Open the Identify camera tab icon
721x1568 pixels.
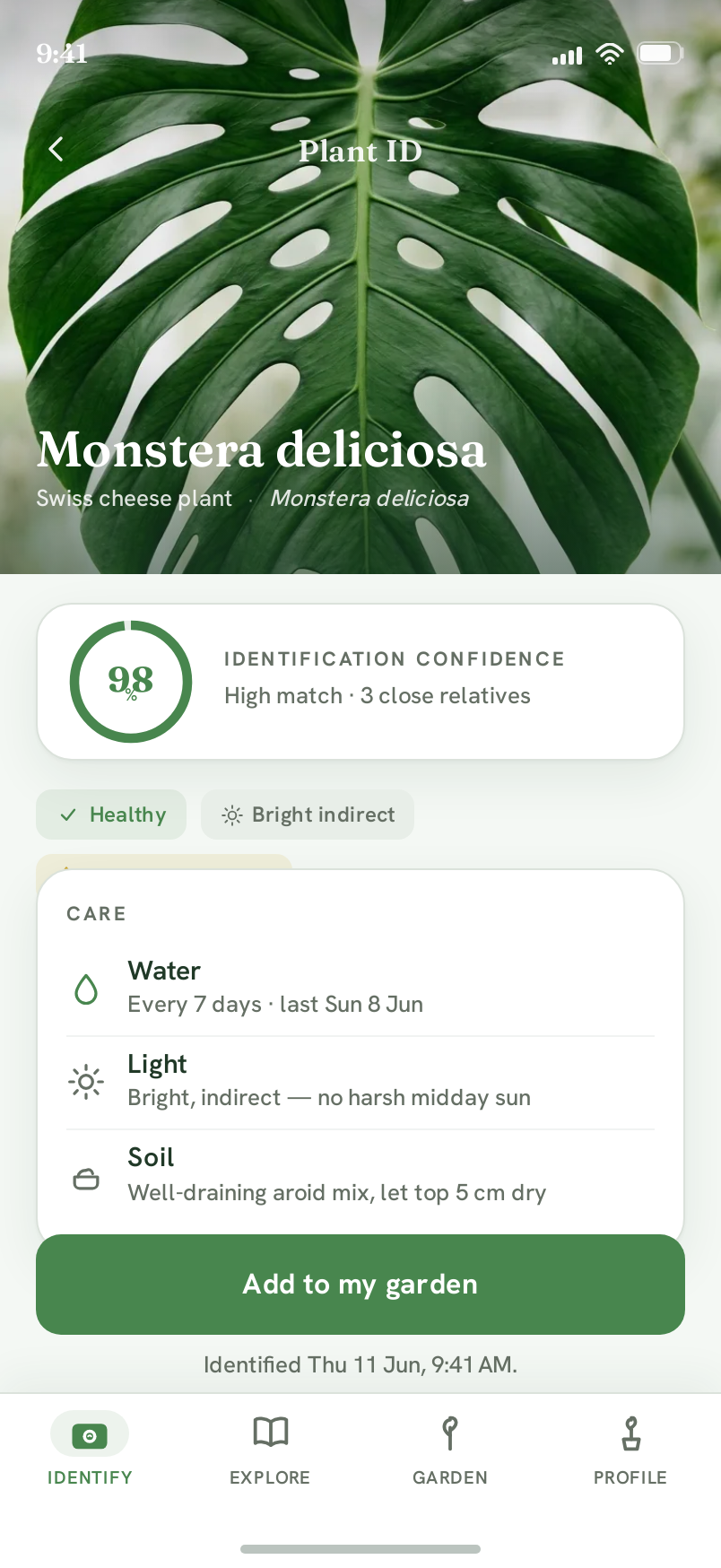point(89,1436)
